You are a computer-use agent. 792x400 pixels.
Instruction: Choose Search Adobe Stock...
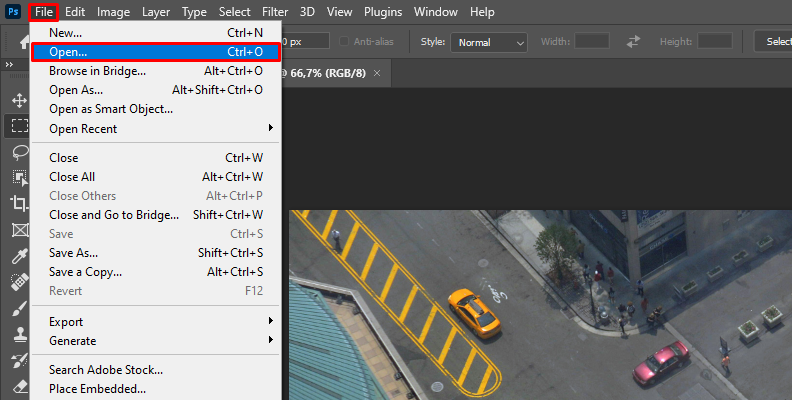click(156, 370)
